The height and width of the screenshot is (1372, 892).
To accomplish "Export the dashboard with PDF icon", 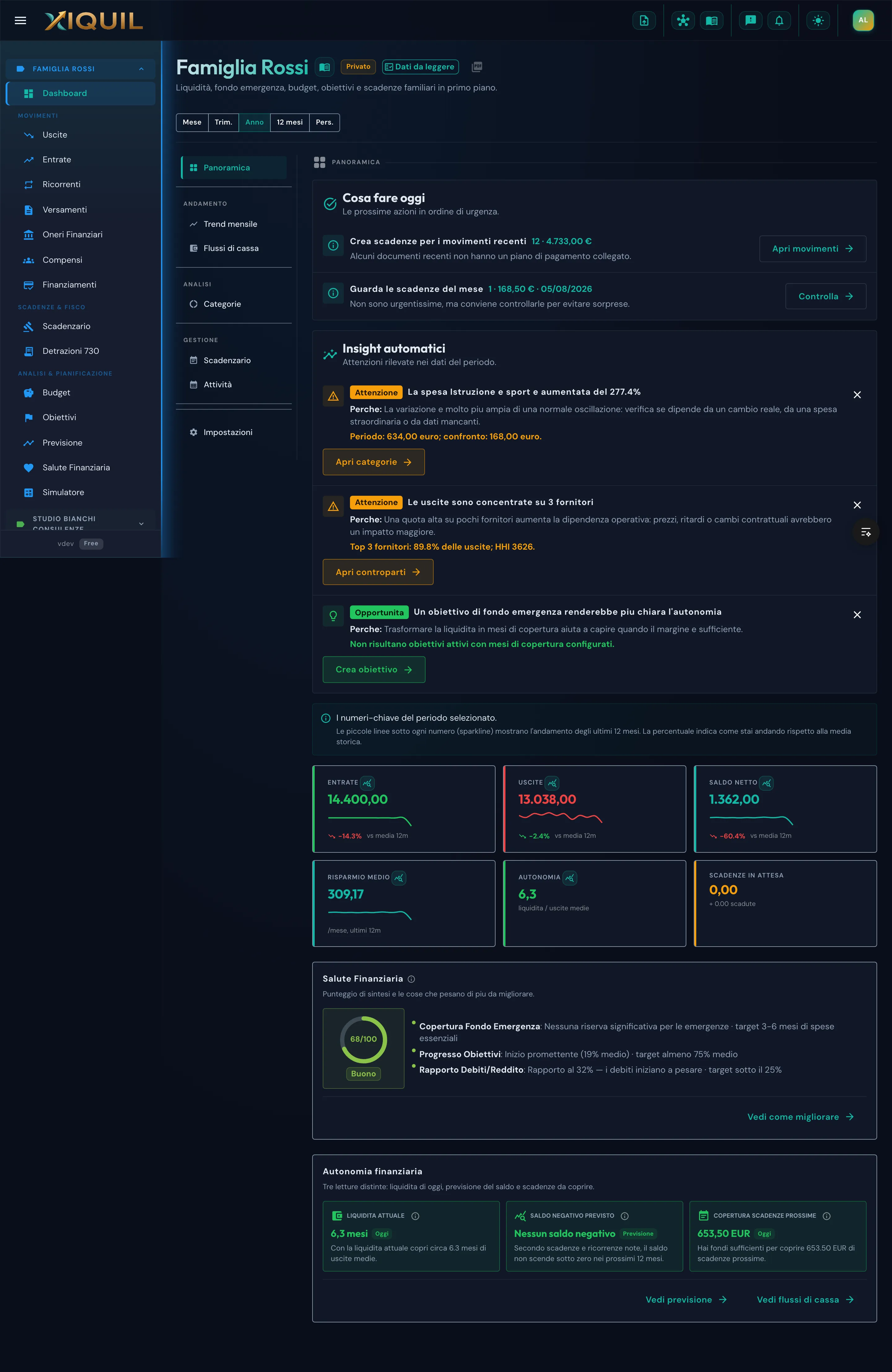I will (477, 67).
